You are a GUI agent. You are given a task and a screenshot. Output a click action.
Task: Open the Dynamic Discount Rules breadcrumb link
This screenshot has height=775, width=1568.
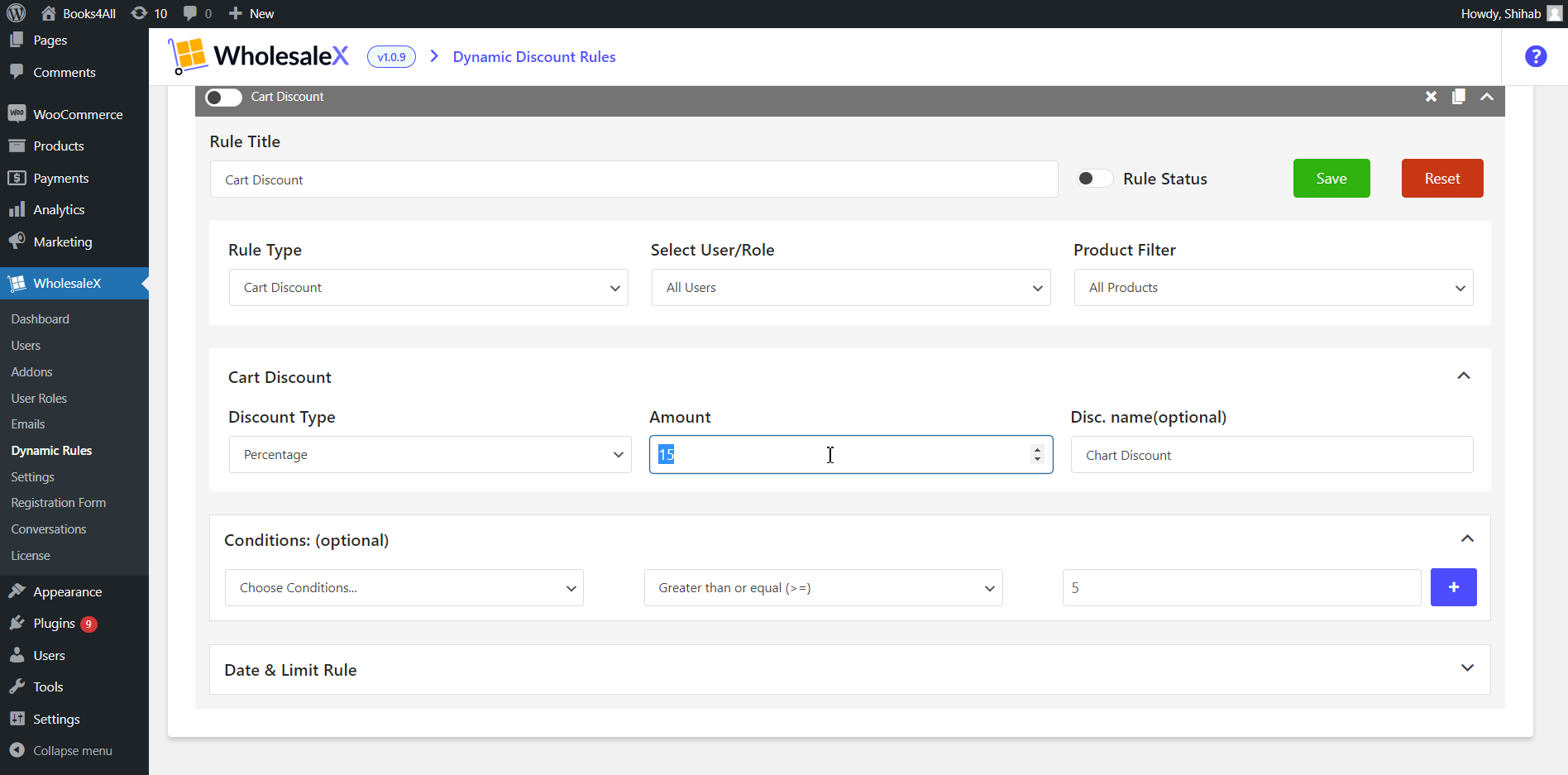pyautogui.click(x=534, y=57)
